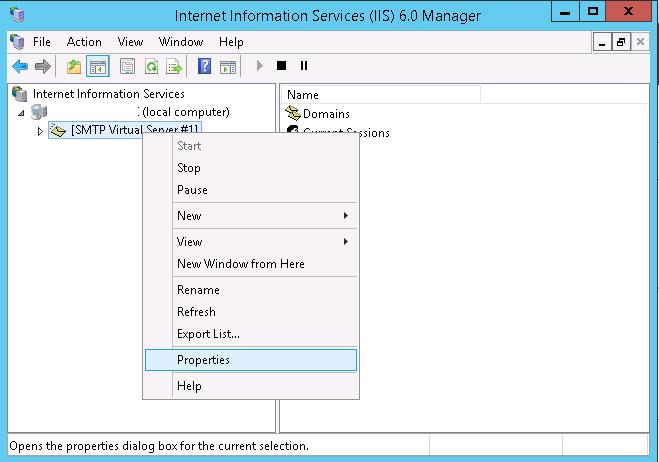Select Export List... in context menu
This screenshot has height=462, width=659.
208,334
